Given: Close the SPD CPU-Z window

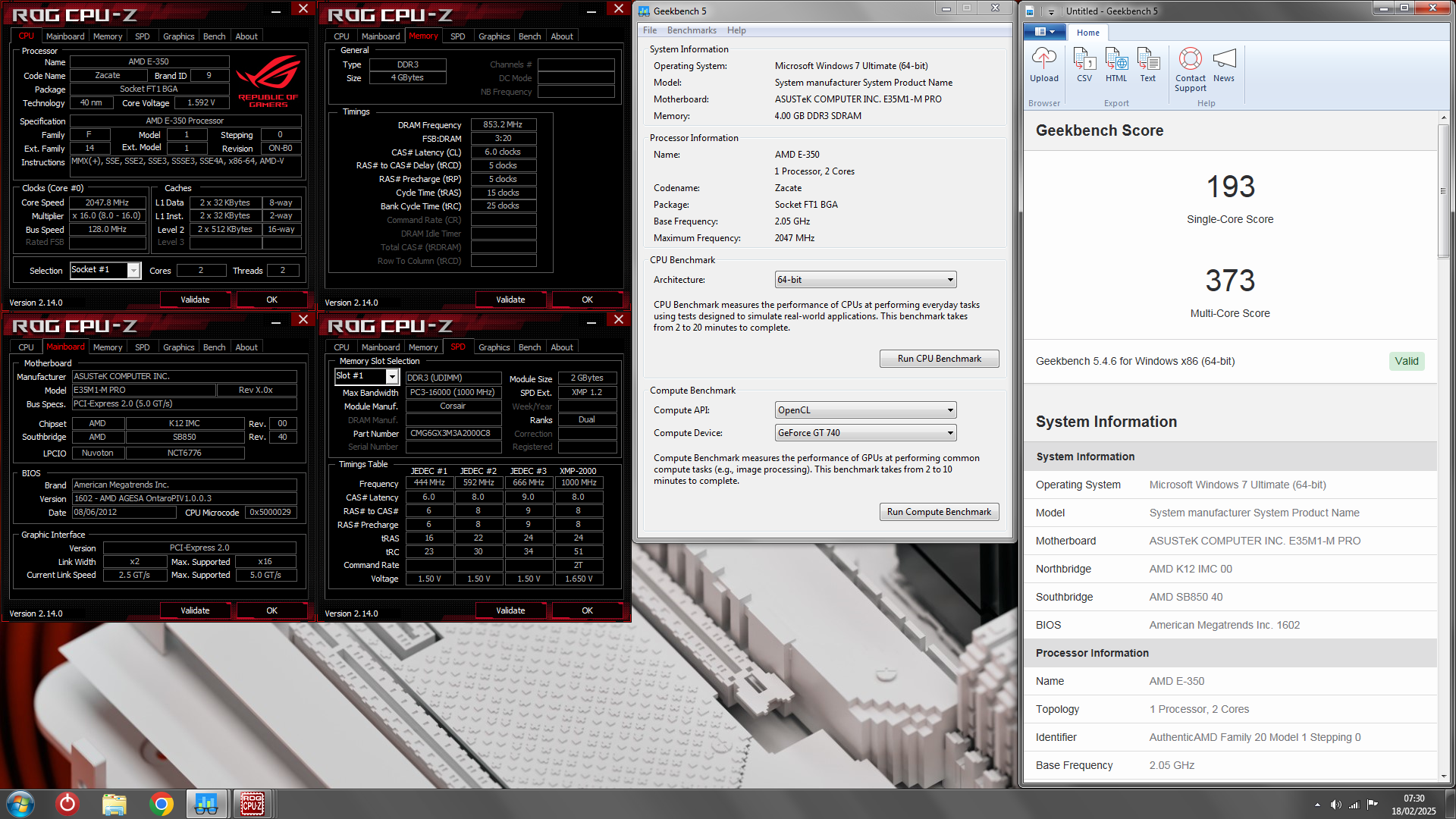Looking at the screenshot, I should (619, 320).
